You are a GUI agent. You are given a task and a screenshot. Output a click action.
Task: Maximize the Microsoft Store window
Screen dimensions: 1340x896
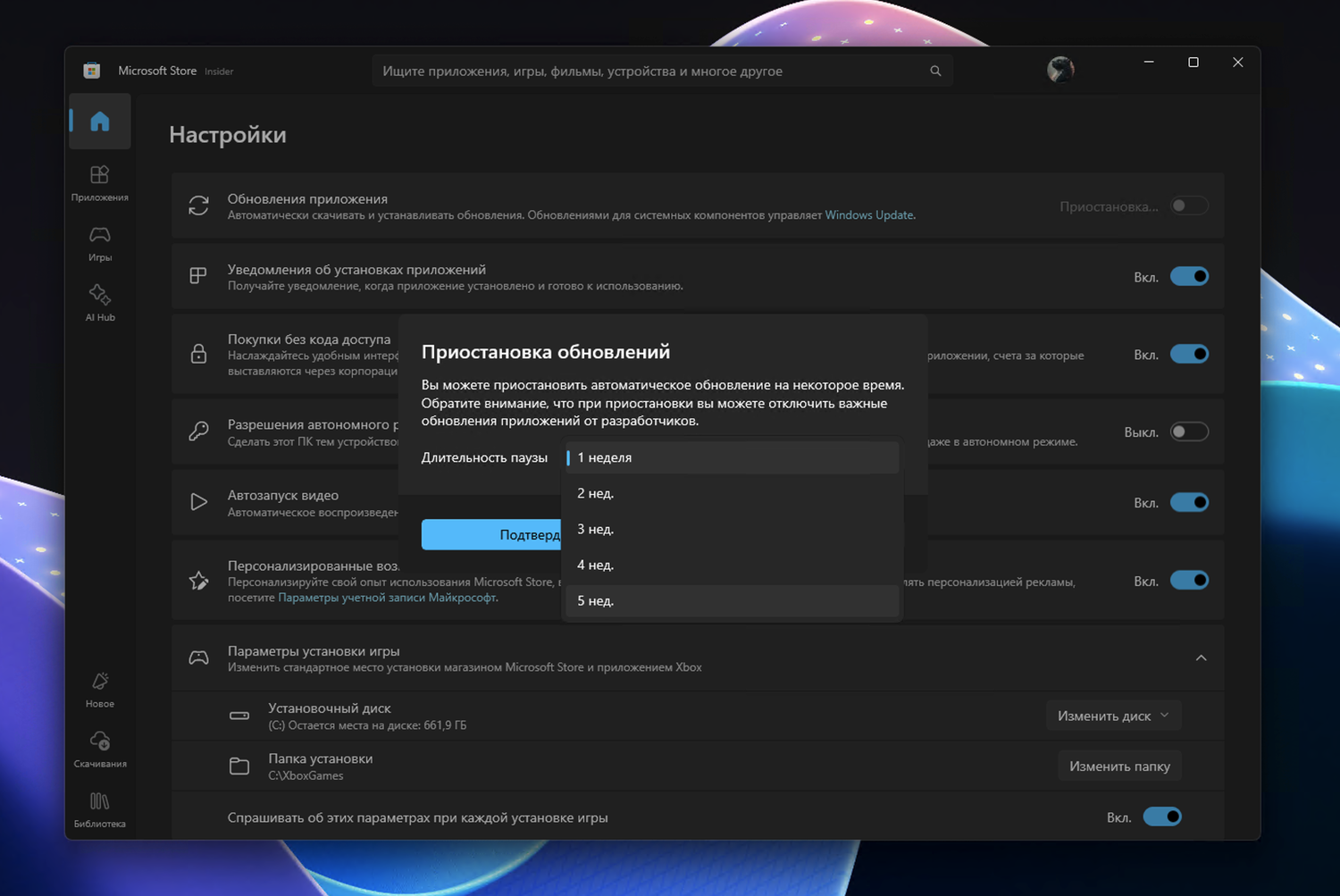coord(1193,63)
